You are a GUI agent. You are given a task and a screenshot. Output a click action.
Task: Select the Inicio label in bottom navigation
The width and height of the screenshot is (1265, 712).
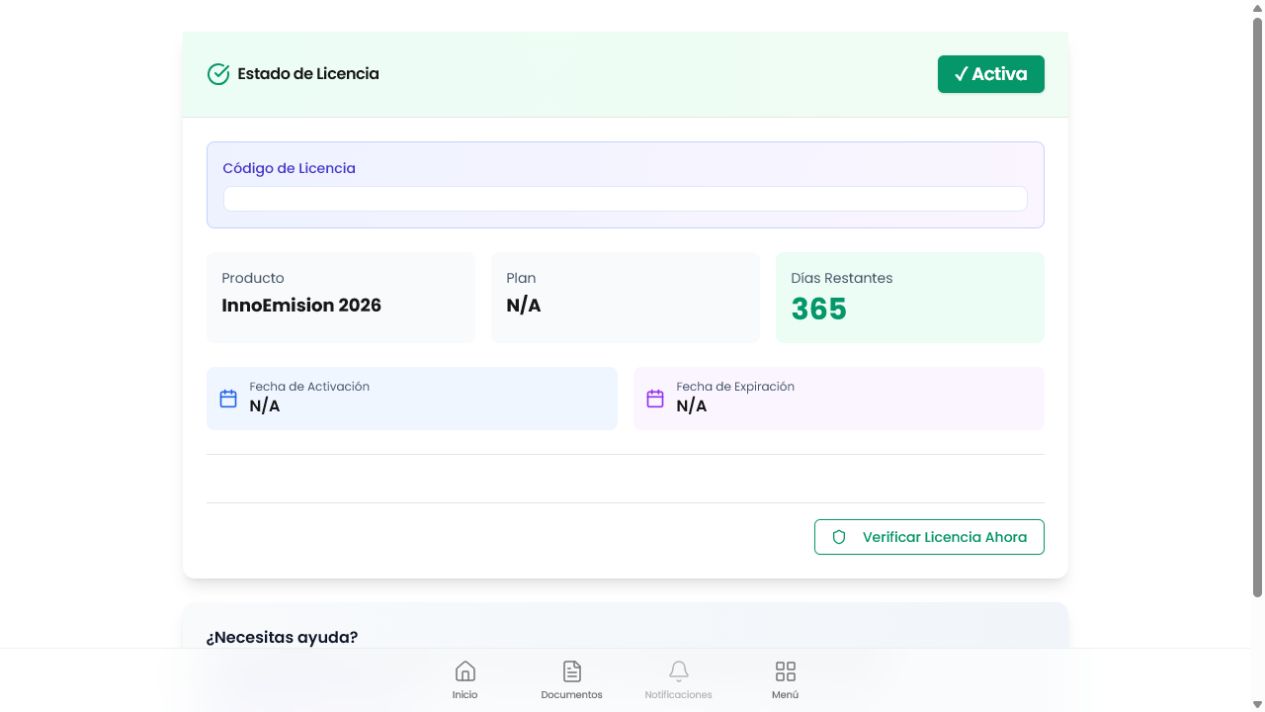pyautogui.click(x=465, y=695)
